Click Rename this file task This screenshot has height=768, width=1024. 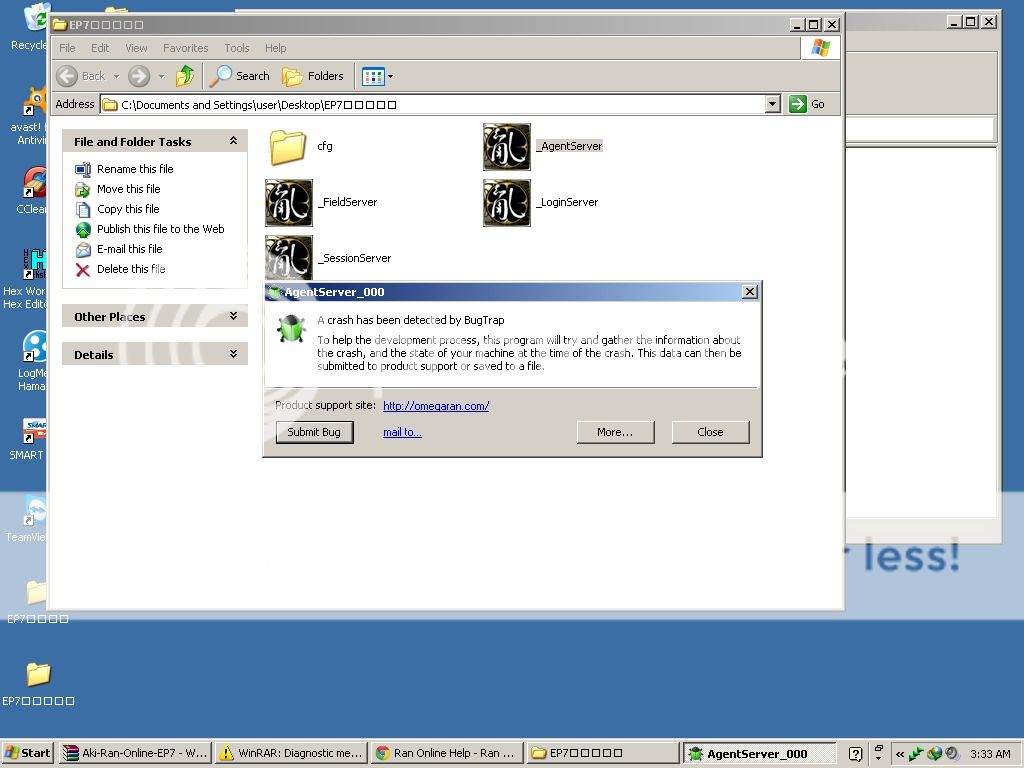pyautogui.click(x=134, y=169)
